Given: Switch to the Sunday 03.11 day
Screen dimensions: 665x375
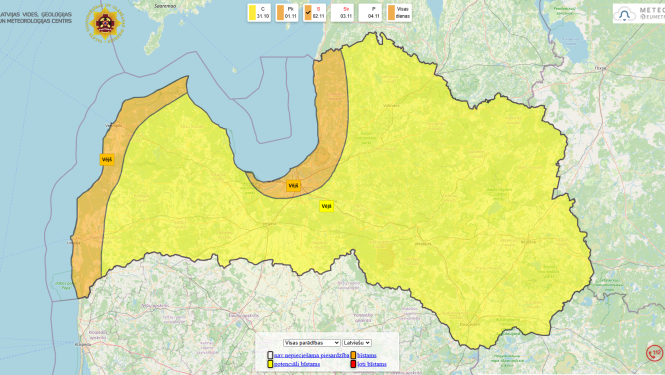Looking at the screenshot, I should tap(342, 13).
